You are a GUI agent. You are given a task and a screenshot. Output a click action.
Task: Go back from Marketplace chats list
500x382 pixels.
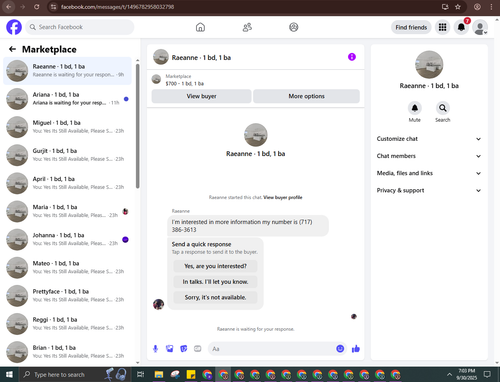tap(12, 49)
